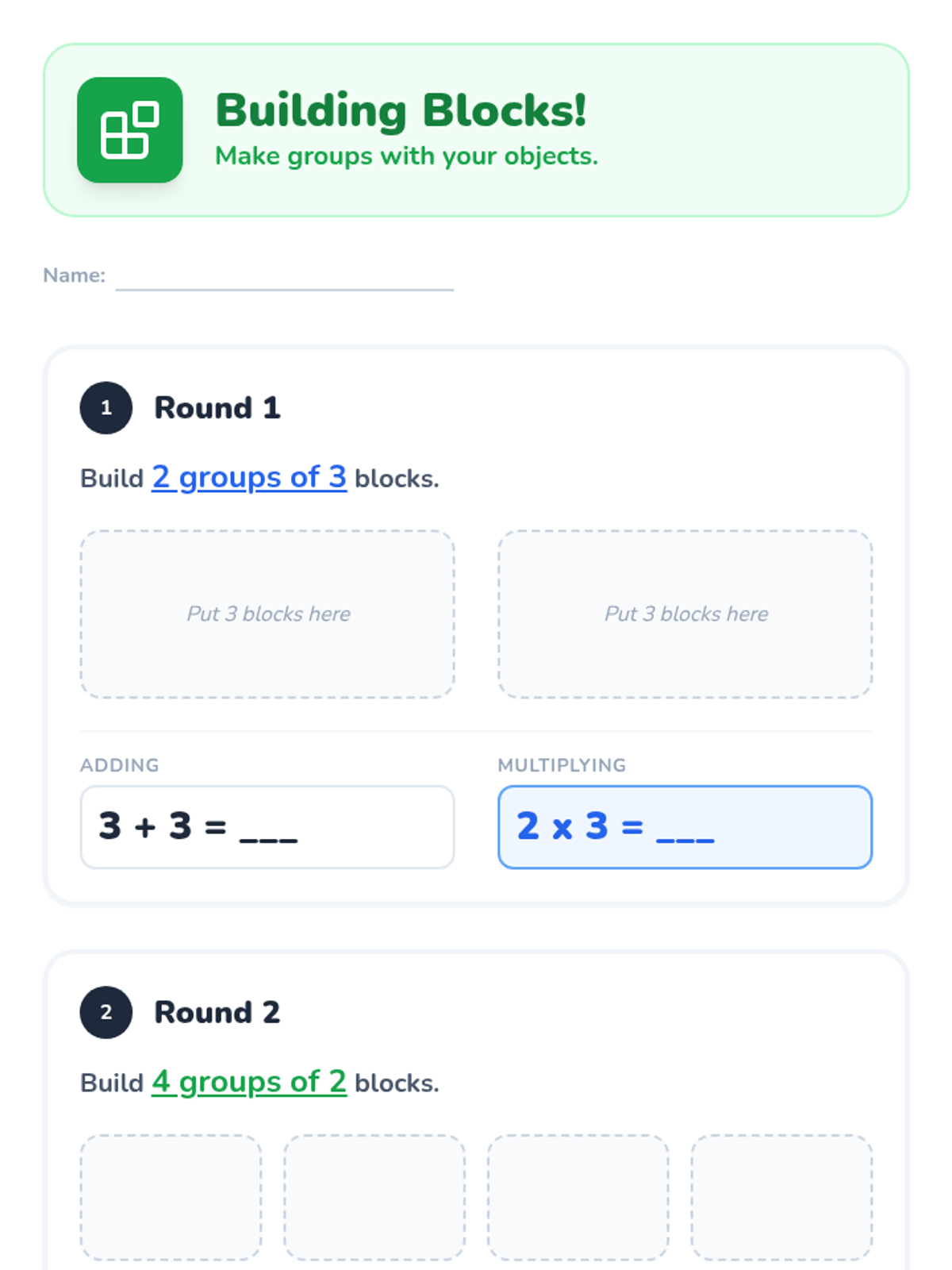This screenshot has width=952, height=1270.
Task: Click the Name input line
Action: 284,278
